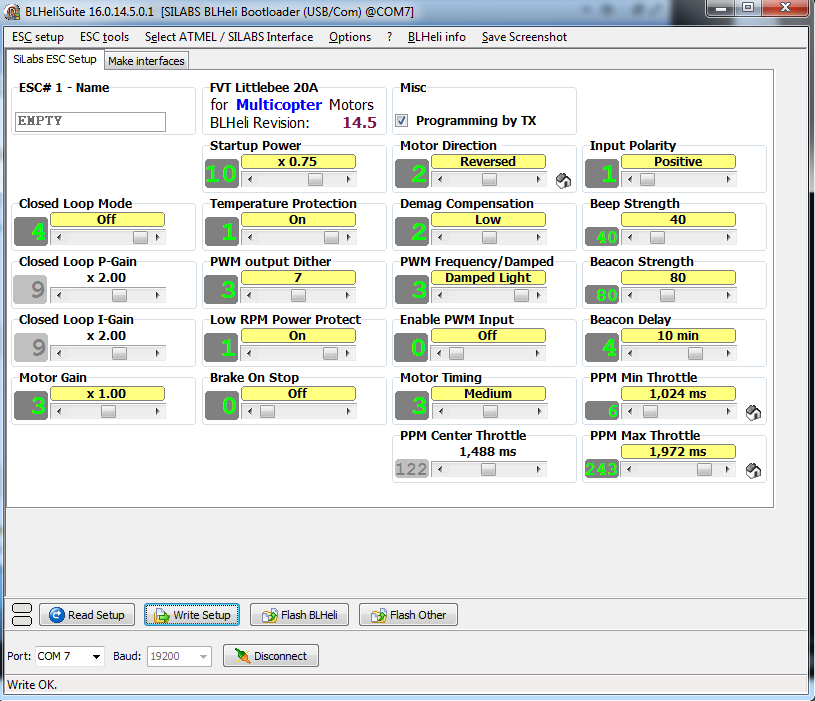Click the PPM Max Throttle slider thumb
This screenshot has height=701, width=815.
coord(704,469)
